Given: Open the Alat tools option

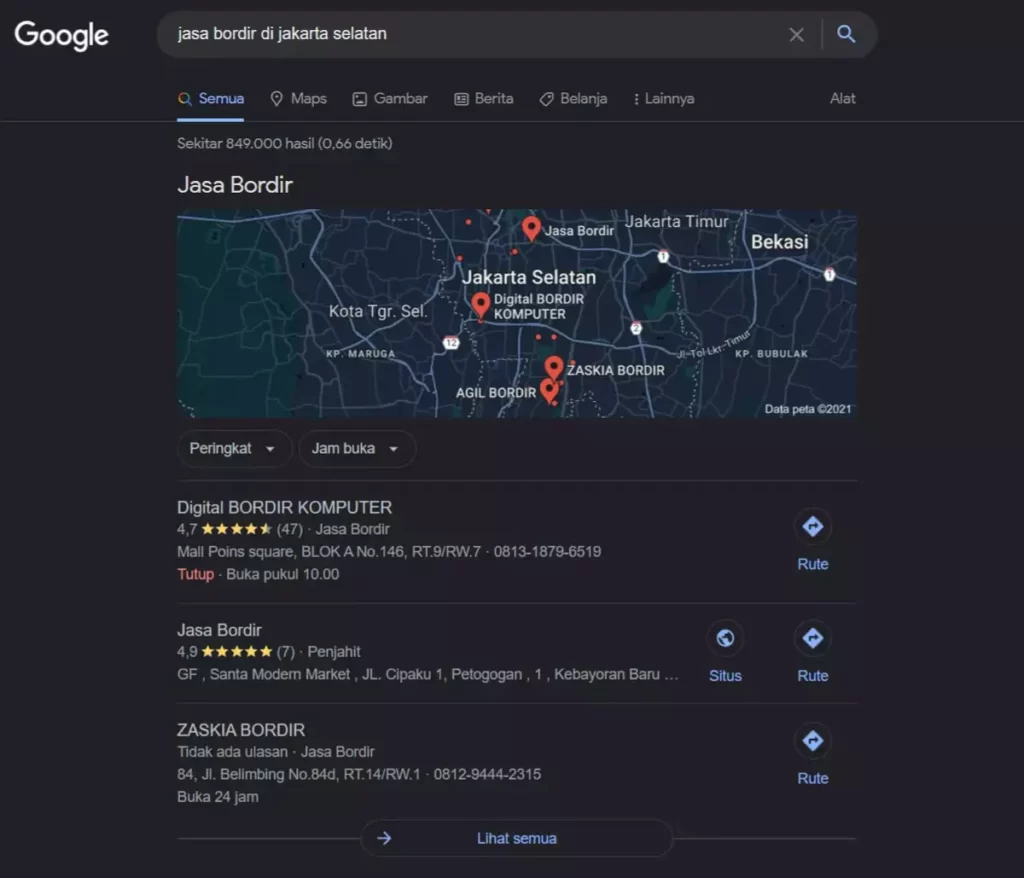Looking at the screenshot, I should [842, 99].
